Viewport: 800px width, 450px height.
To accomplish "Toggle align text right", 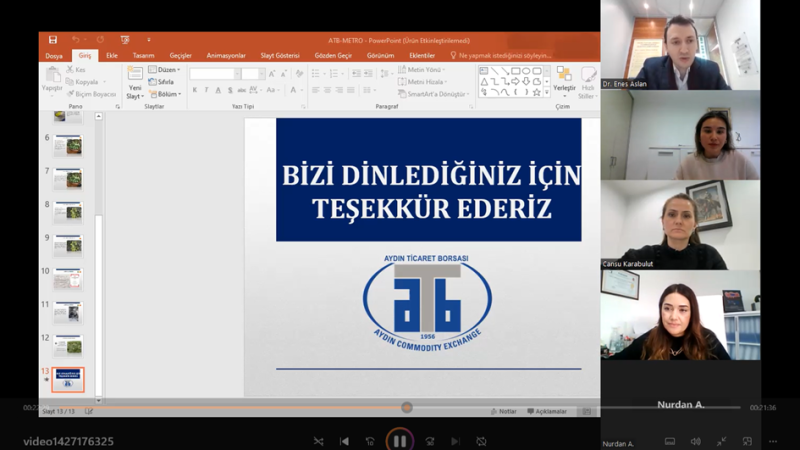I will 339,90.
